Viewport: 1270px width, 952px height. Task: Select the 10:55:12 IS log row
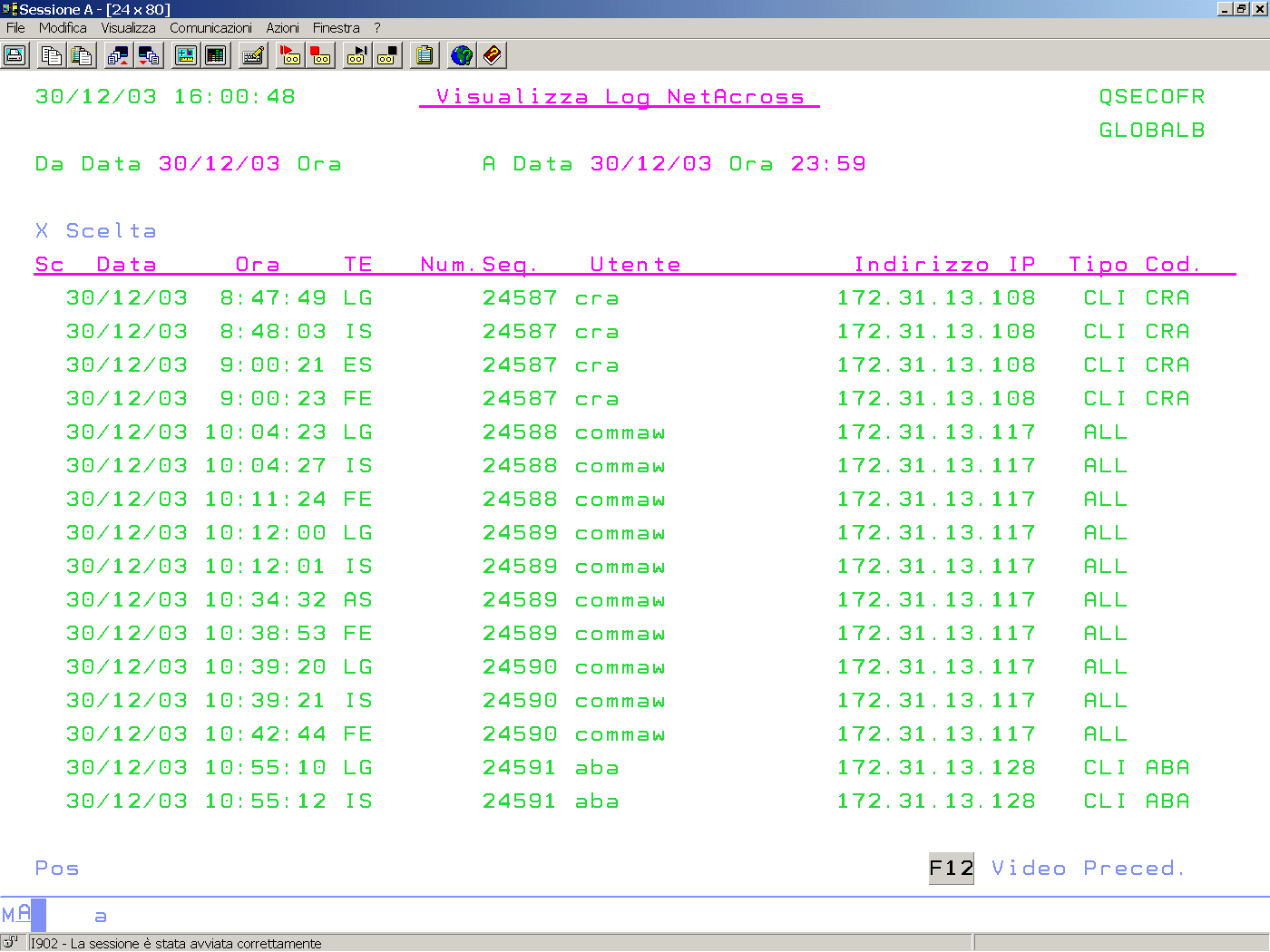coord(628,801)
